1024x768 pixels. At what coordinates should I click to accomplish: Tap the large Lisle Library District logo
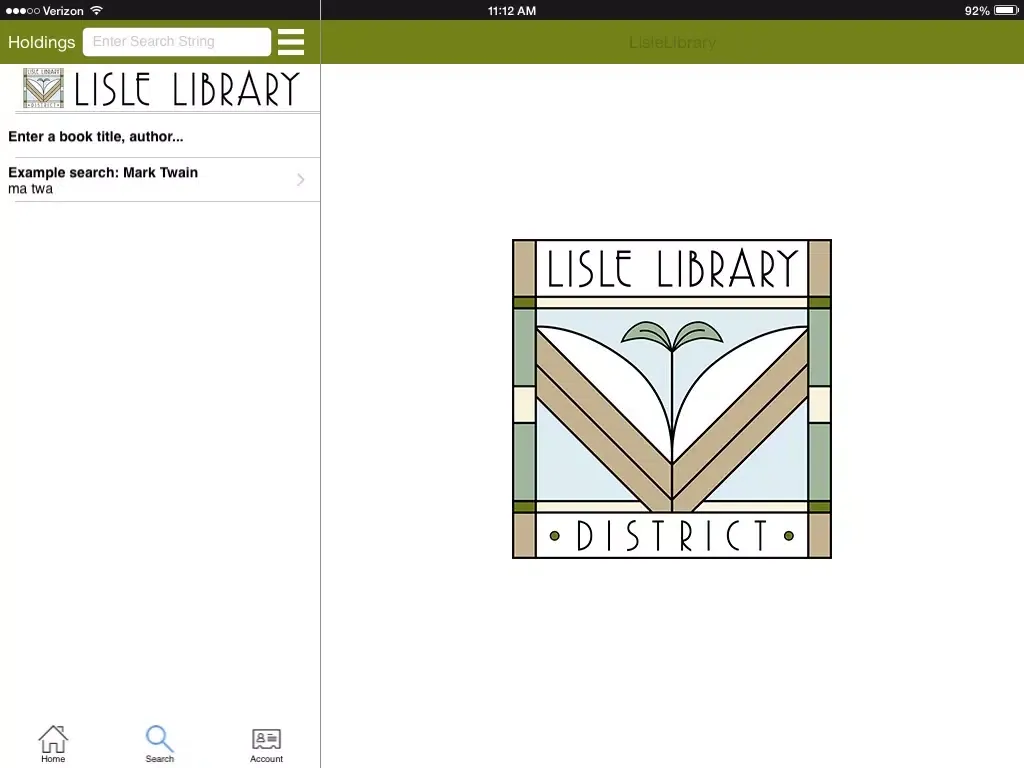(x=672, y=399)
